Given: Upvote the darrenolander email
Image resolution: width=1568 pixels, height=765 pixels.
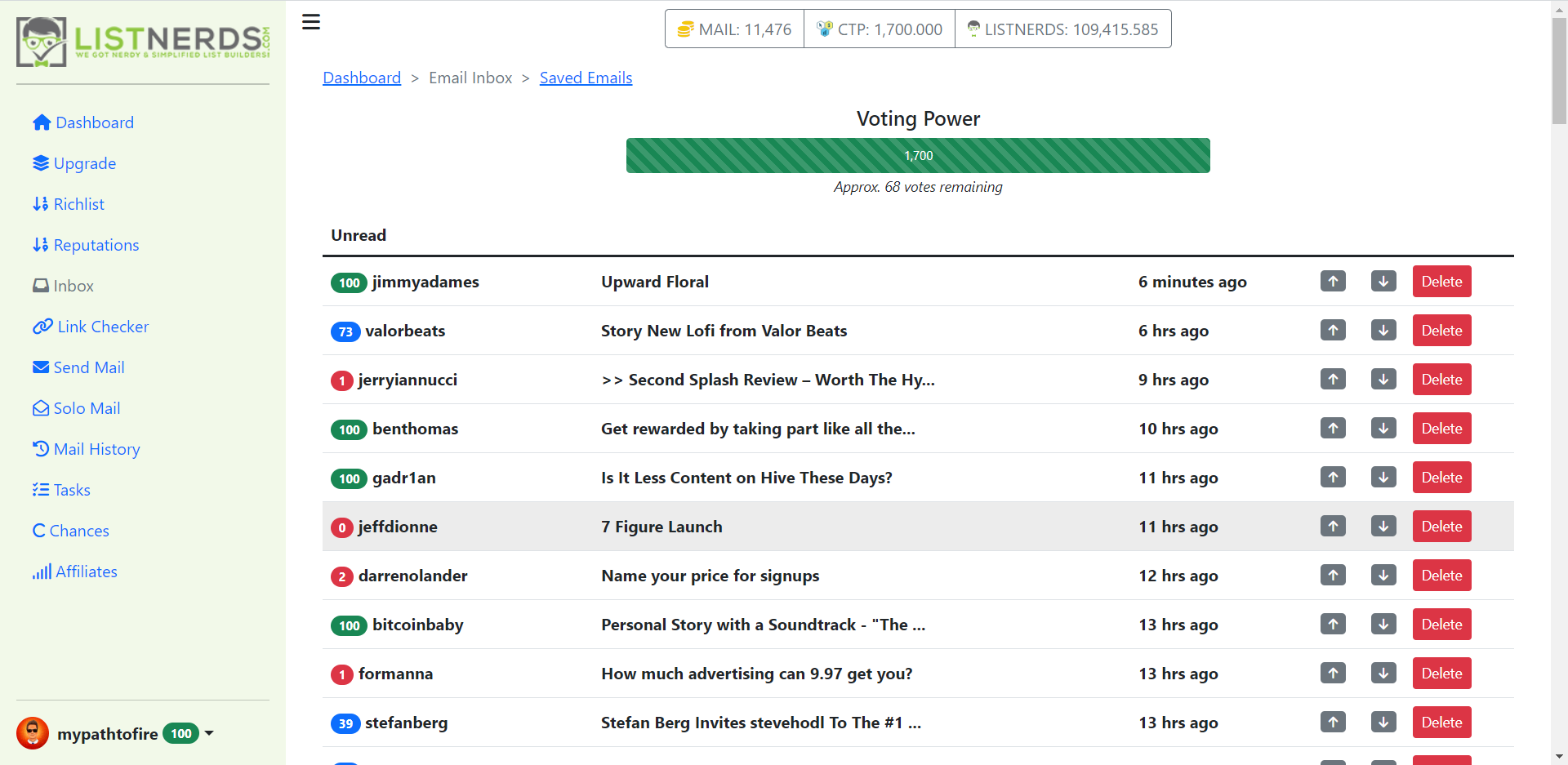Looking at the screenshot, I should 1333,576.
